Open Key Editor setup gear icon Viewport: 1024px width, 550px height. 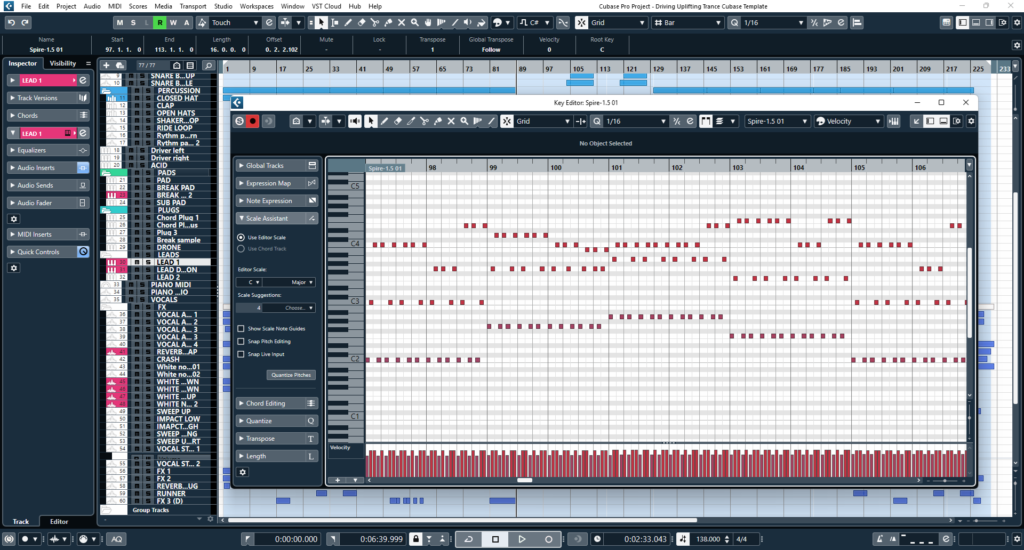coord(971,121)
